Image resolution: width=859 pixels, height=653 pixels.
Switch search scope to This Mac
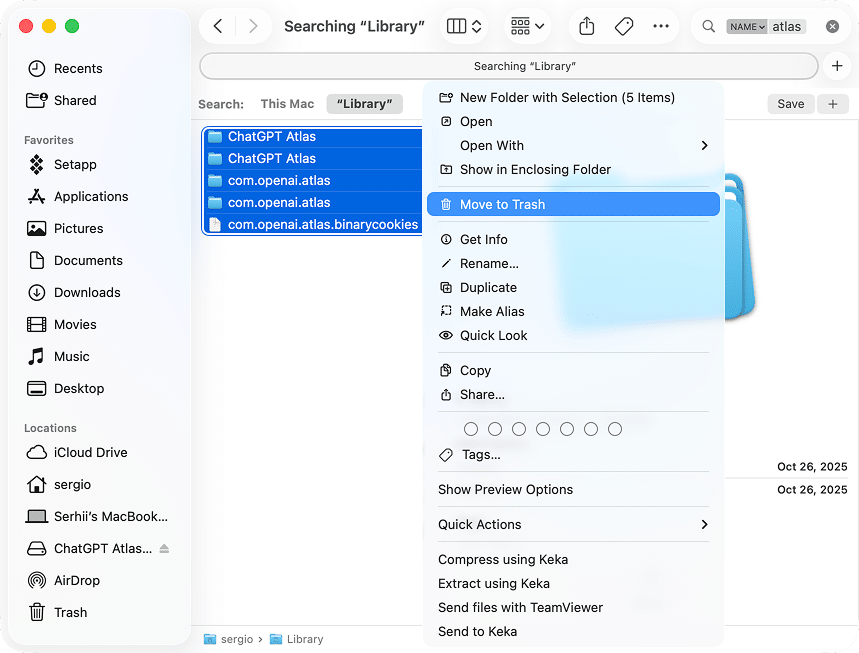(x=287, y=103)
